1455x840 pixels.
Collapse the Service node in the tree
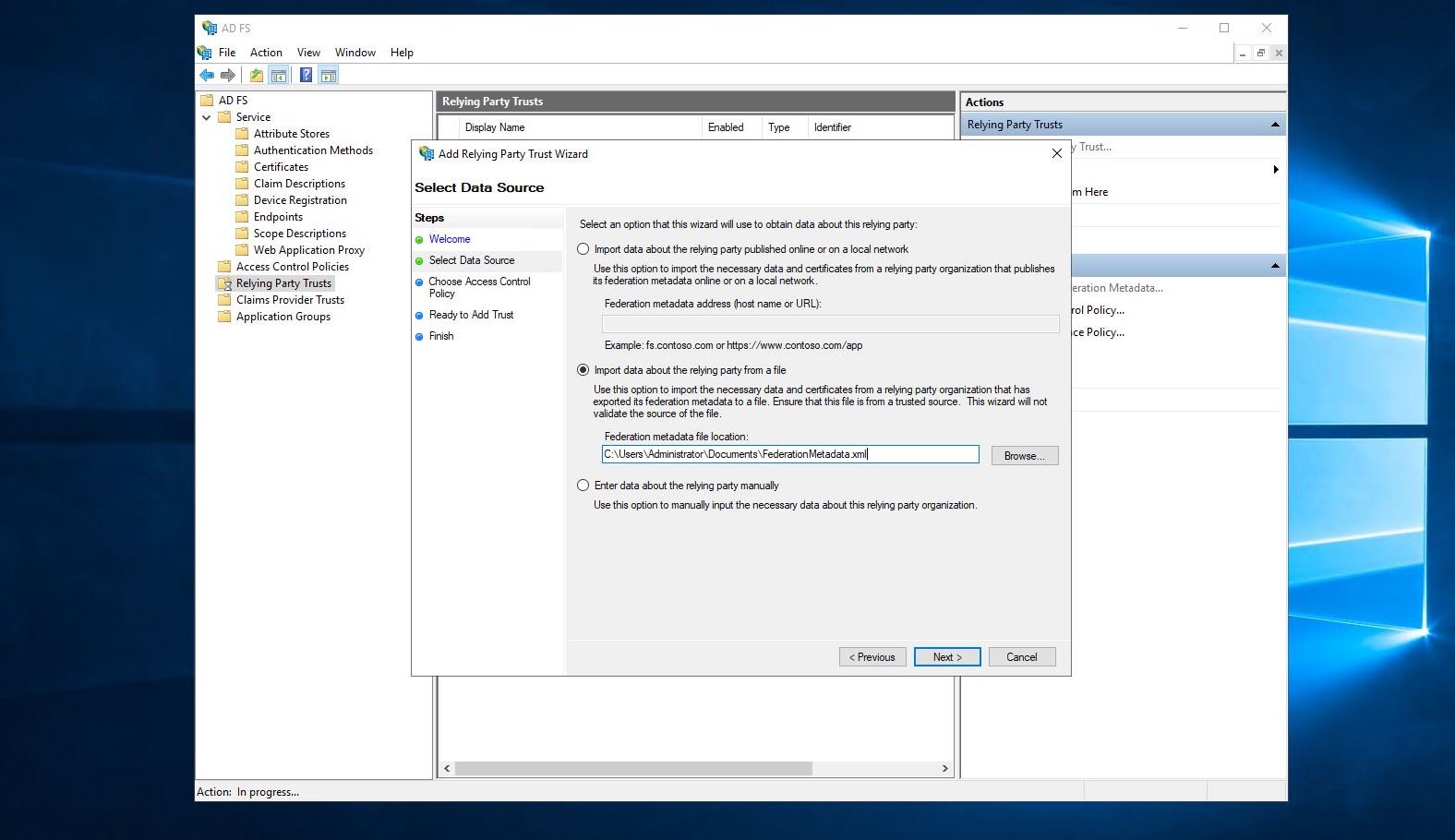pos(206,117)
